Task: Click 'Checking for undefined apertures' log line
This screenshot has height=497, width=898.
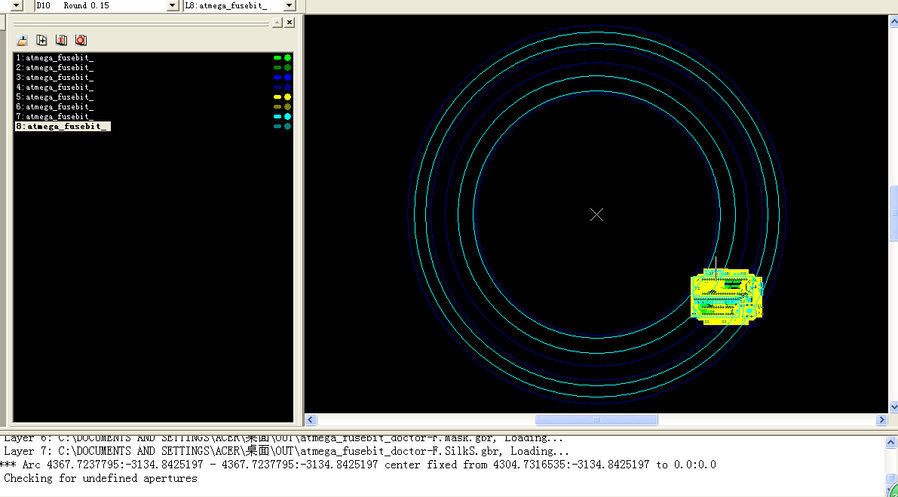Action: click(x=100, y=478)
